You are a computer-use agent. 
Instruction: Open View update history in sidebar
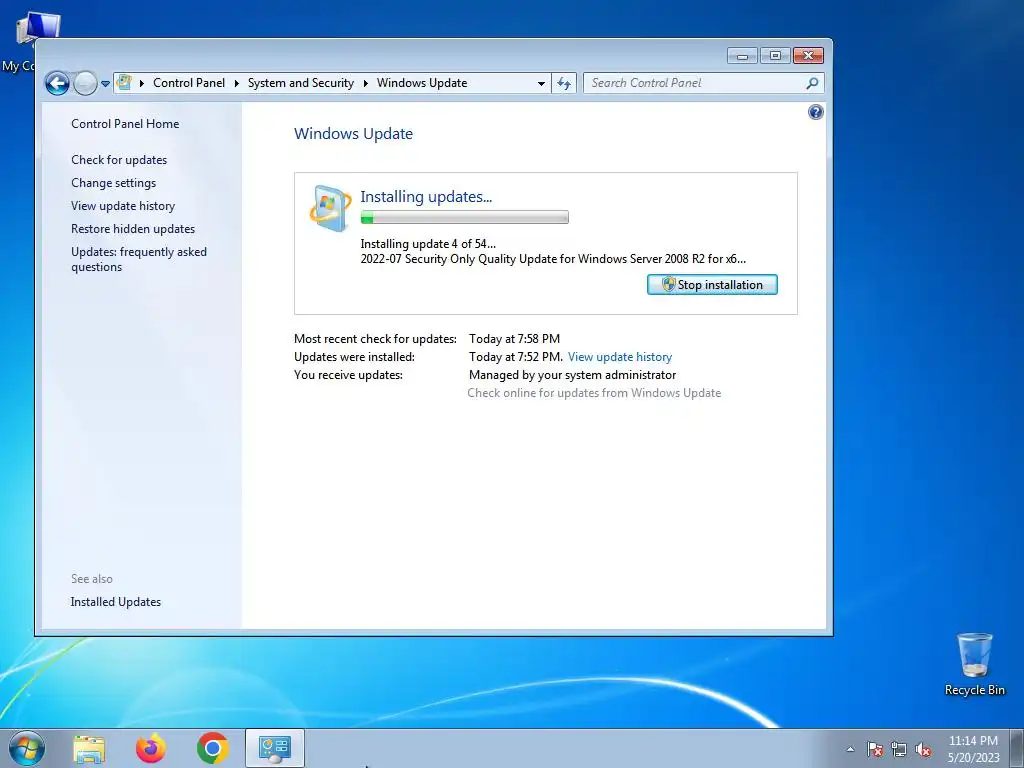coord(123,206)
